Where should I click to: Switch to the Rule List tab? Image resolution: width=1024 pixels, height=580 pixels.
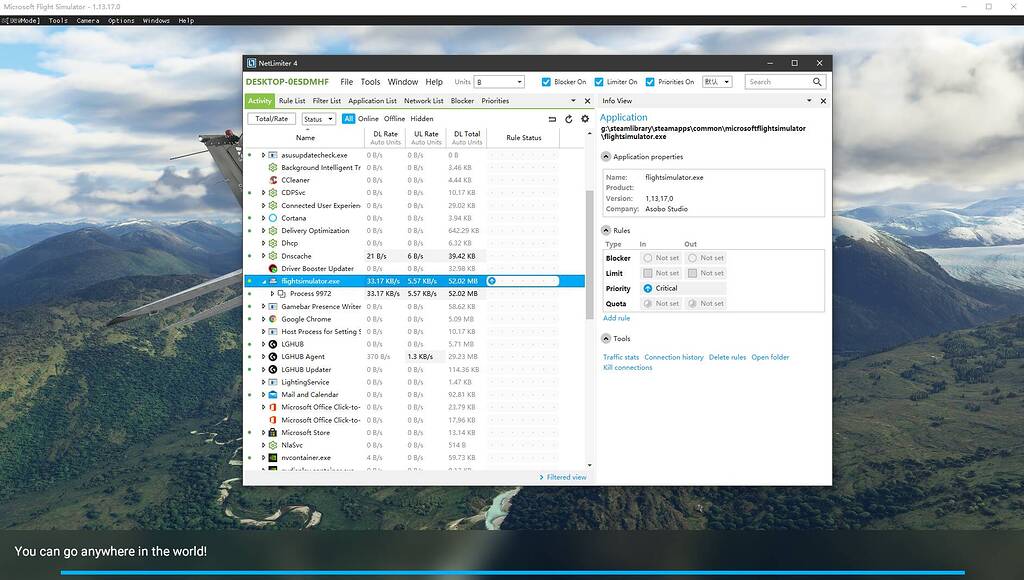(291, 100)
